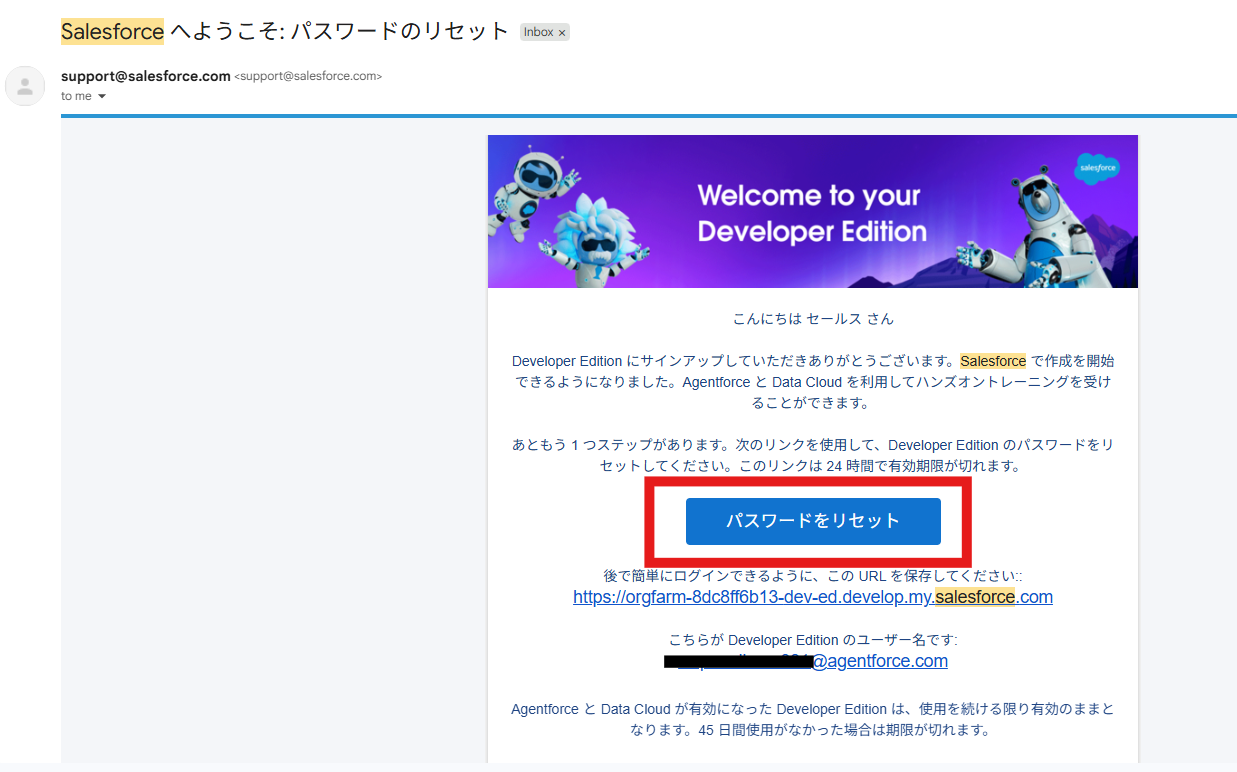Open the orgfarm develop.my.salesforce.com URL link
The width and height of the screenshot is (1237, 772).
click(813, 597)
